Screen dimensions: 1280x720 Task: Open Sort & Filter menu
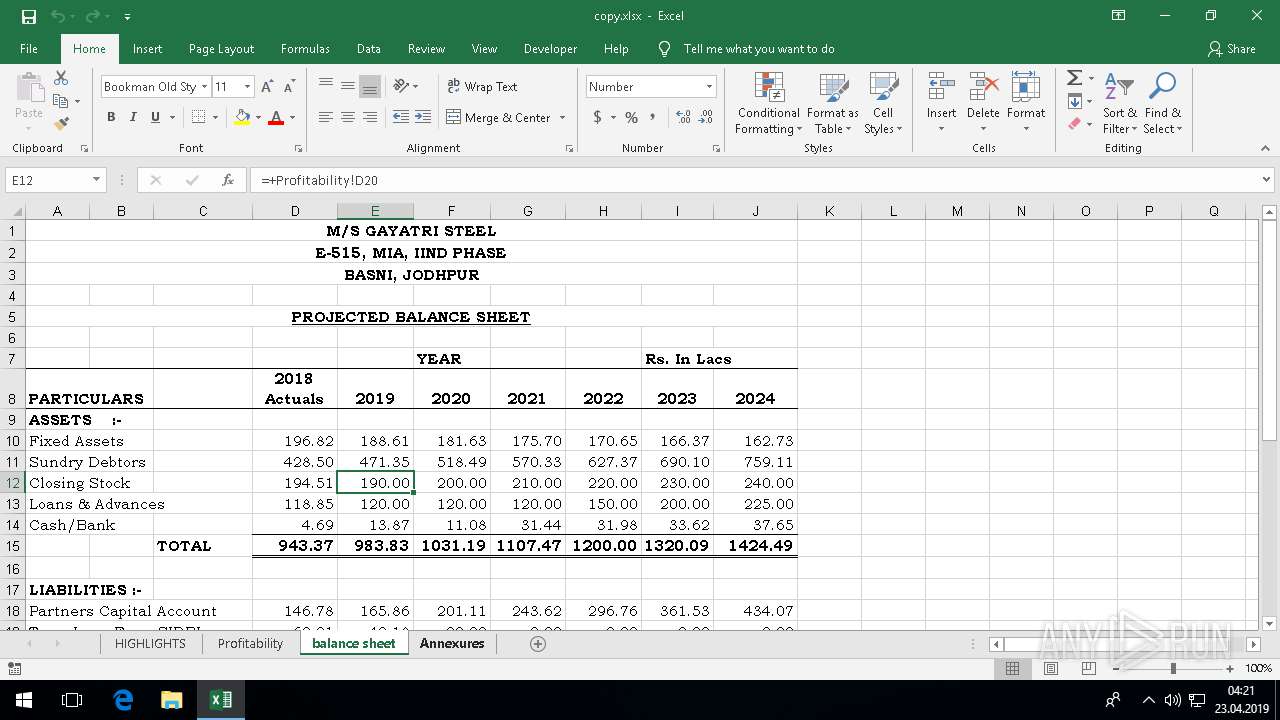(x=1119, y=103)
